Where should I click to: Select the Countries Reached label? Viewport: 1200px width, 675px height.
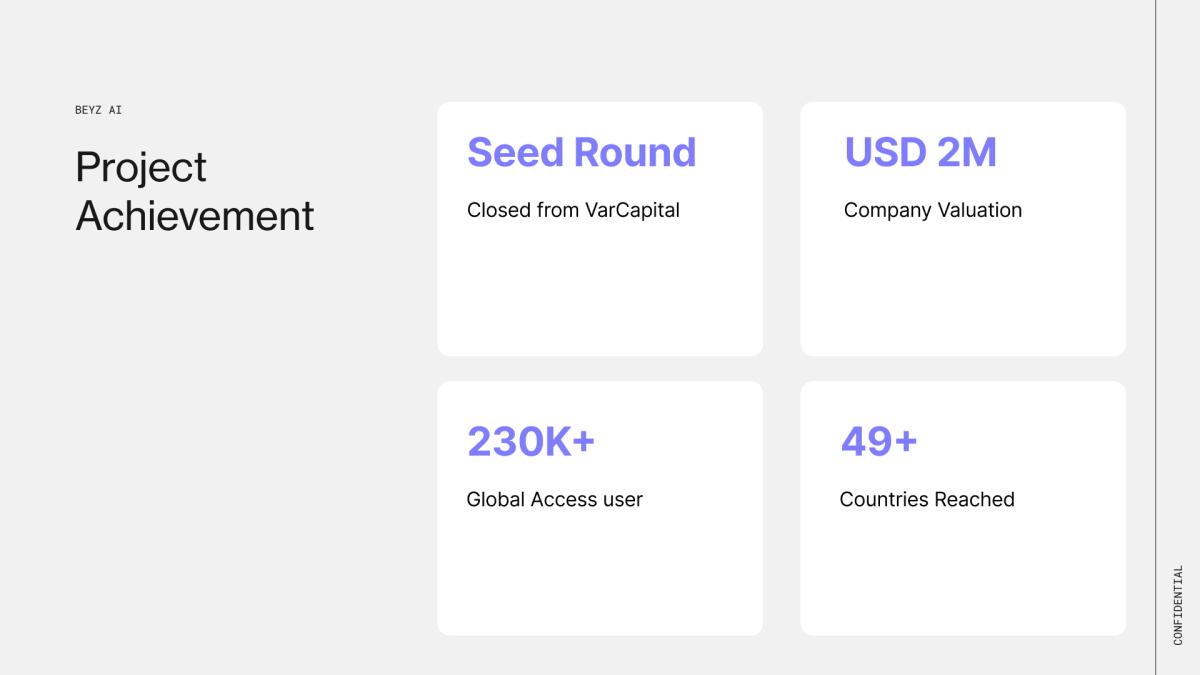[x=927, y=499]
